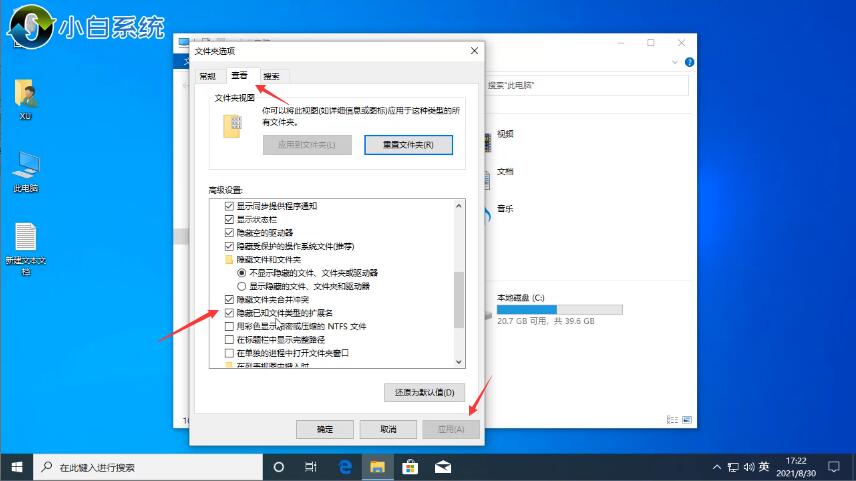
Task: Uncheck 隐藏已知文件类型的扩展名
Action: pos(229,313)
